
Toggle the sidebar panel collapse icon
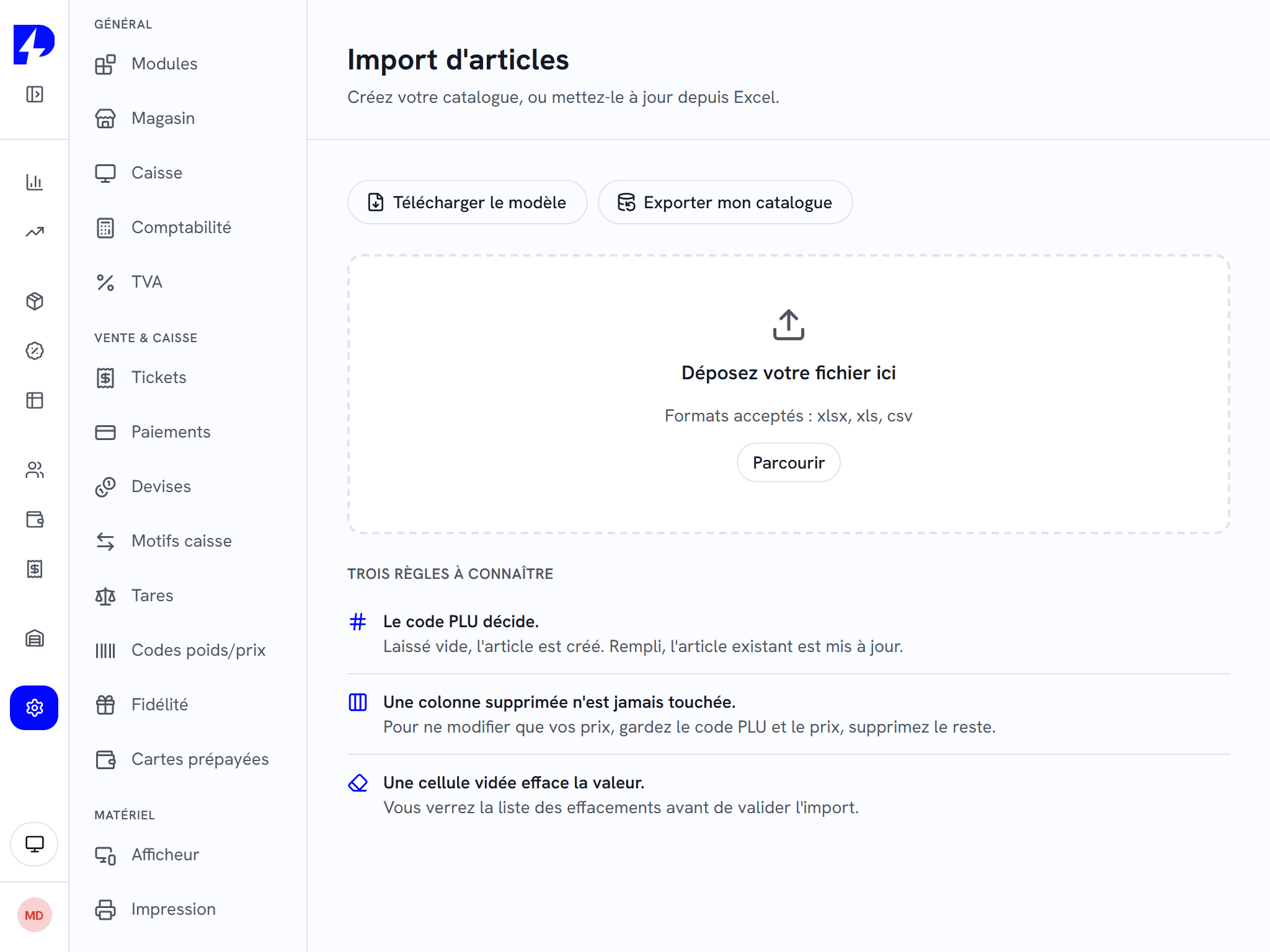(35, 94)
